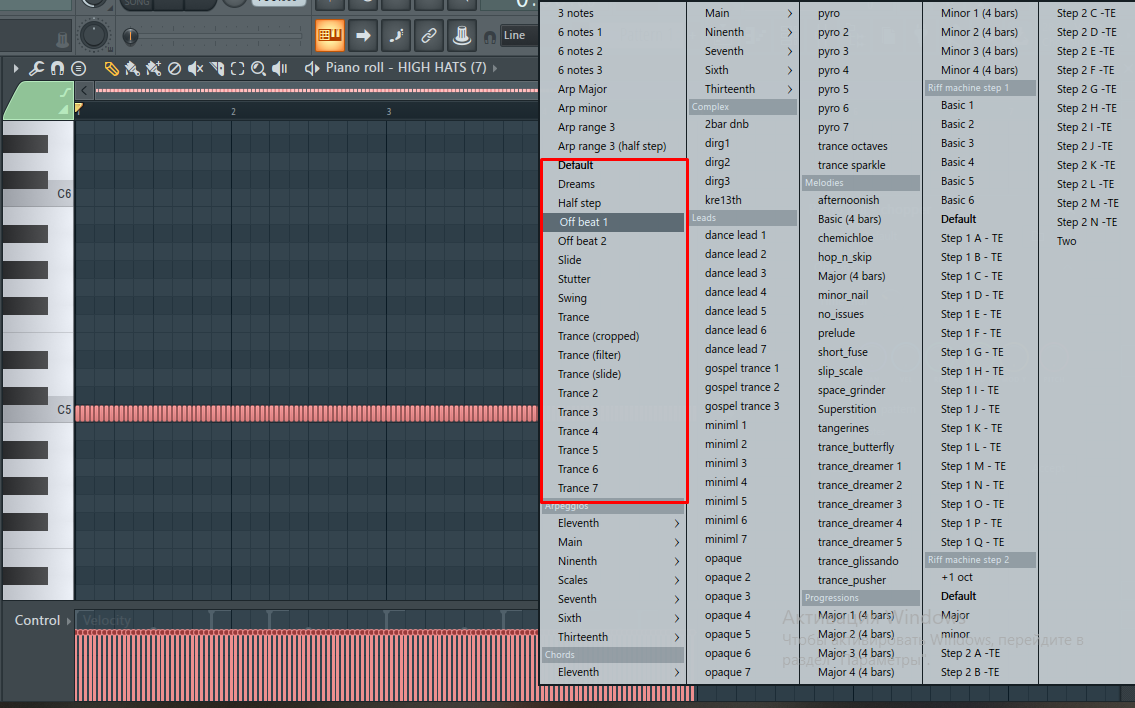Select the Paint brush tool
Image resolution: width=1135 pixels, height=708 pixels.
(x=132, y=68)
